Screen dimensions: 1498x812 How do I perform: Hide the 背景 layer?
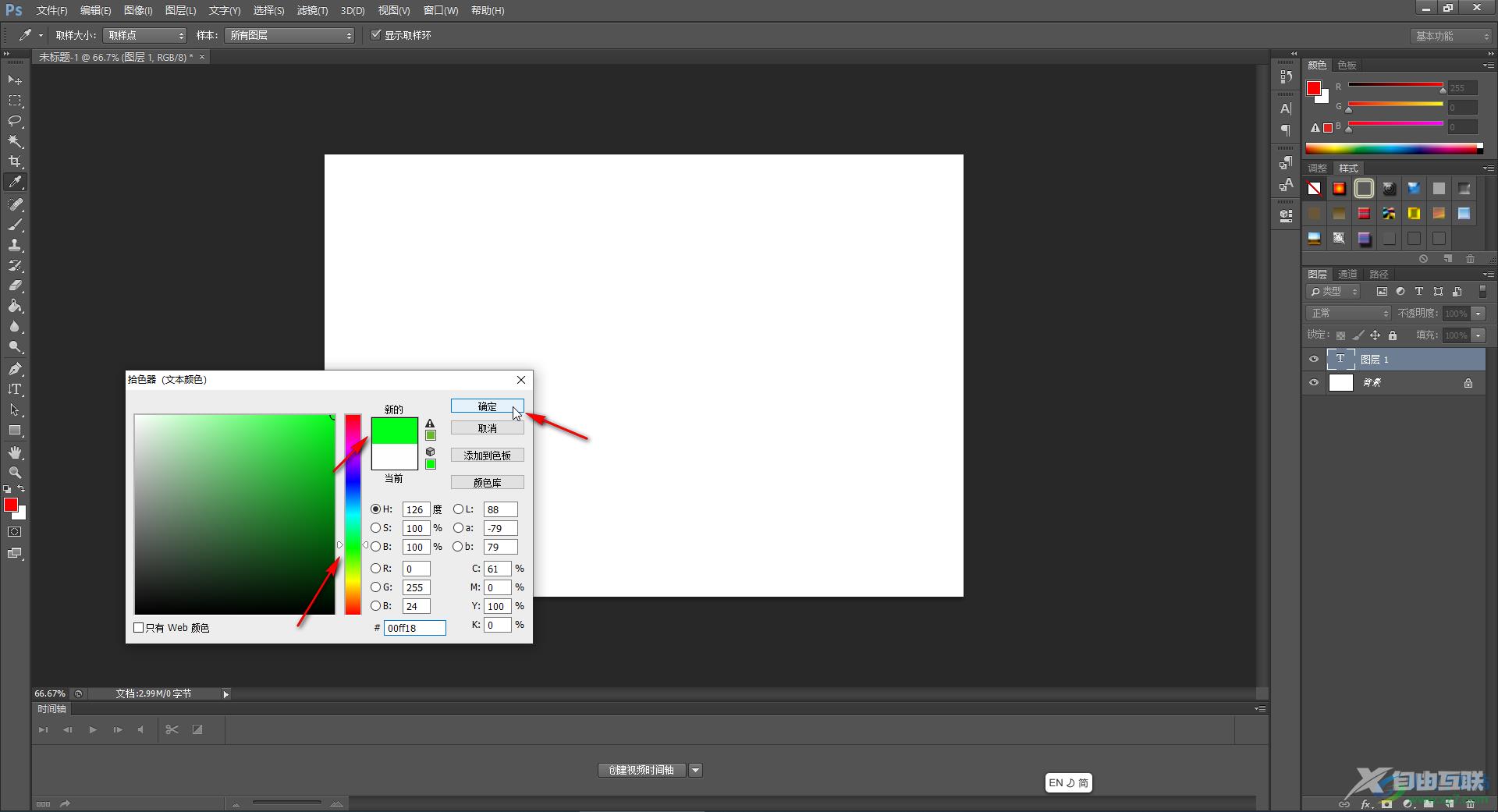click(1314, 383)
